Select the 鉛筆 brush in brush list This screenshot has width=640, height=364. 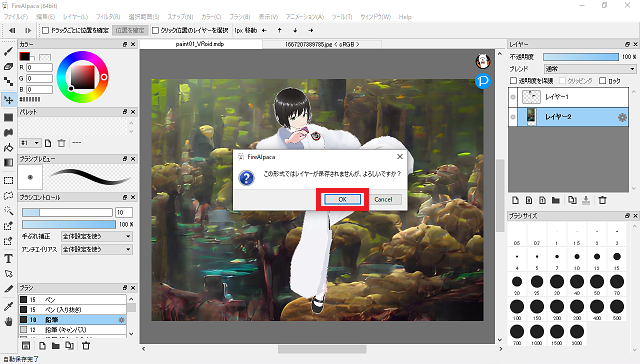pos(73,320)
